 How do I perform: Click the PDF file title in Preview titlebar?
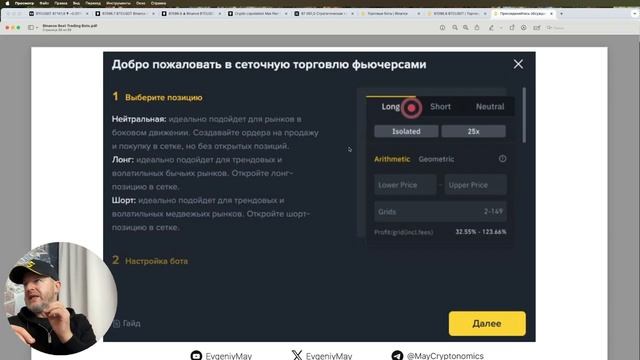(x=70, y=26)
